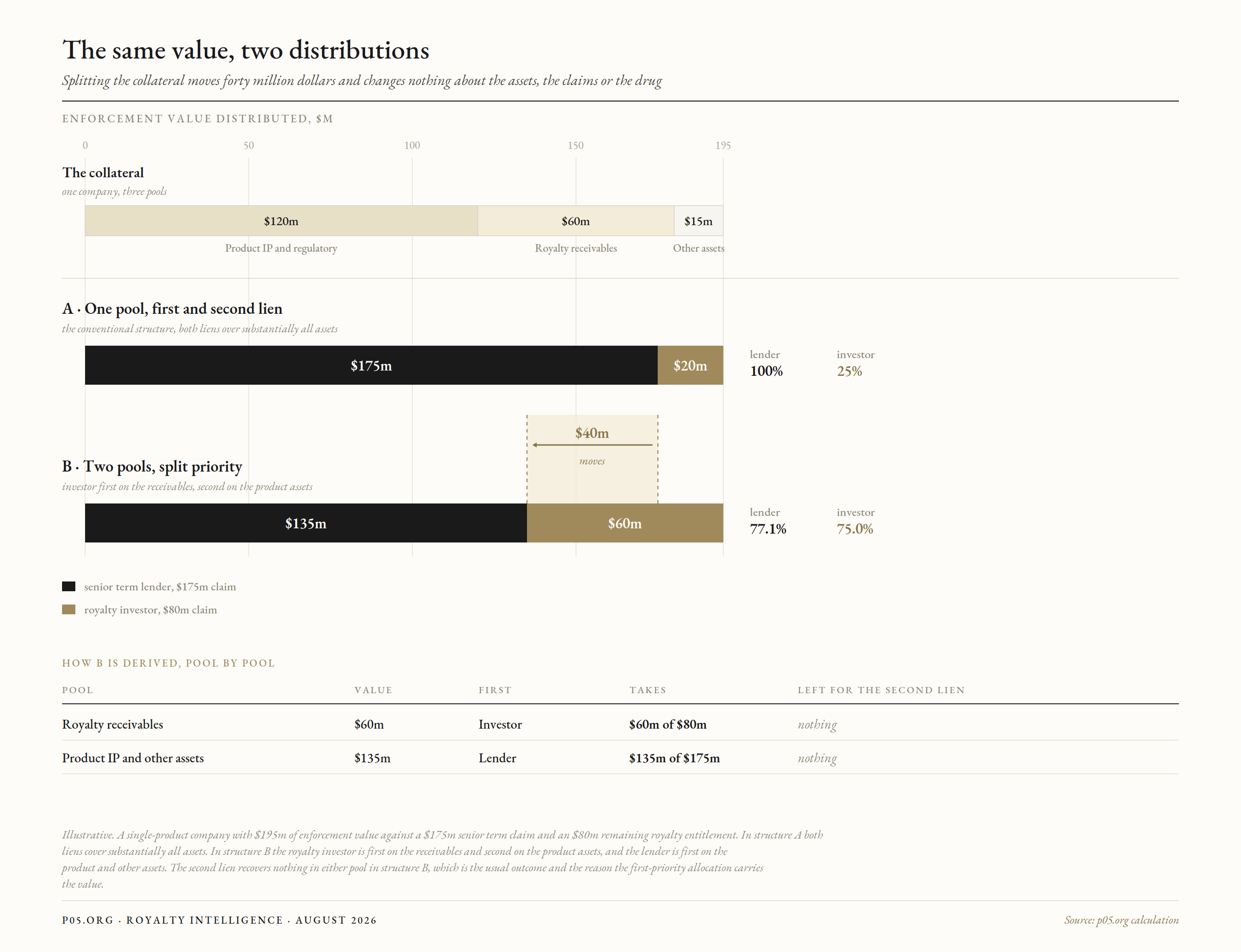
Task: Click the "Investor" cell in the table
Action: [x=500, y=724]
